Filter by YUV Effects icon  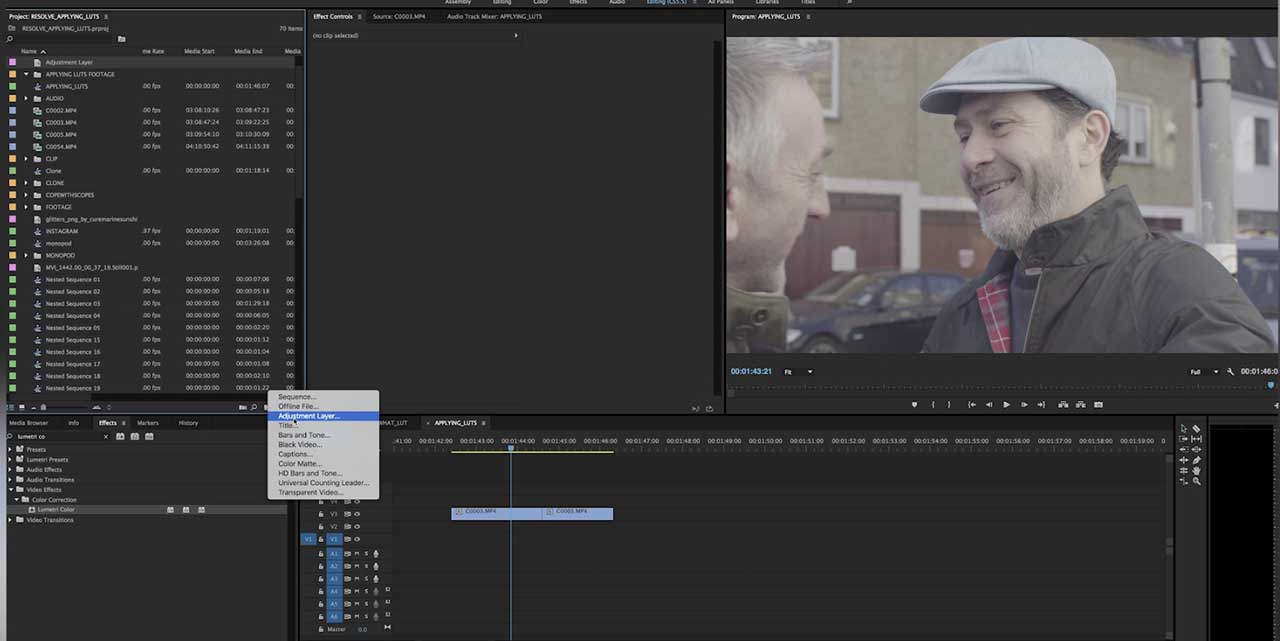tap(149, 436)
